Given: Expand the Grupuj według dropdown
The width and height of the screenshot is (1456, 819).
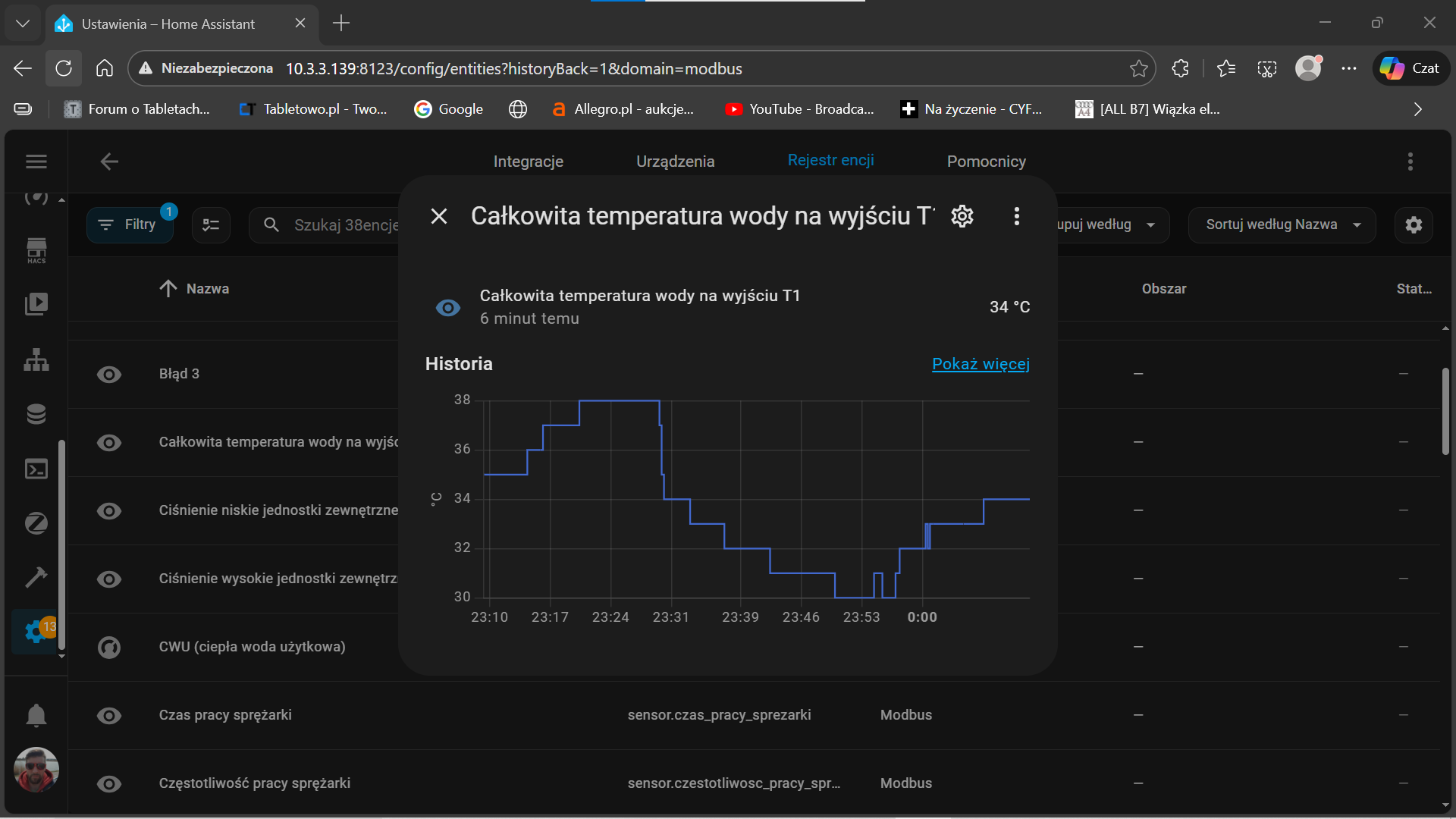Looking at the screenshot, I should [x=1107, y=225].
